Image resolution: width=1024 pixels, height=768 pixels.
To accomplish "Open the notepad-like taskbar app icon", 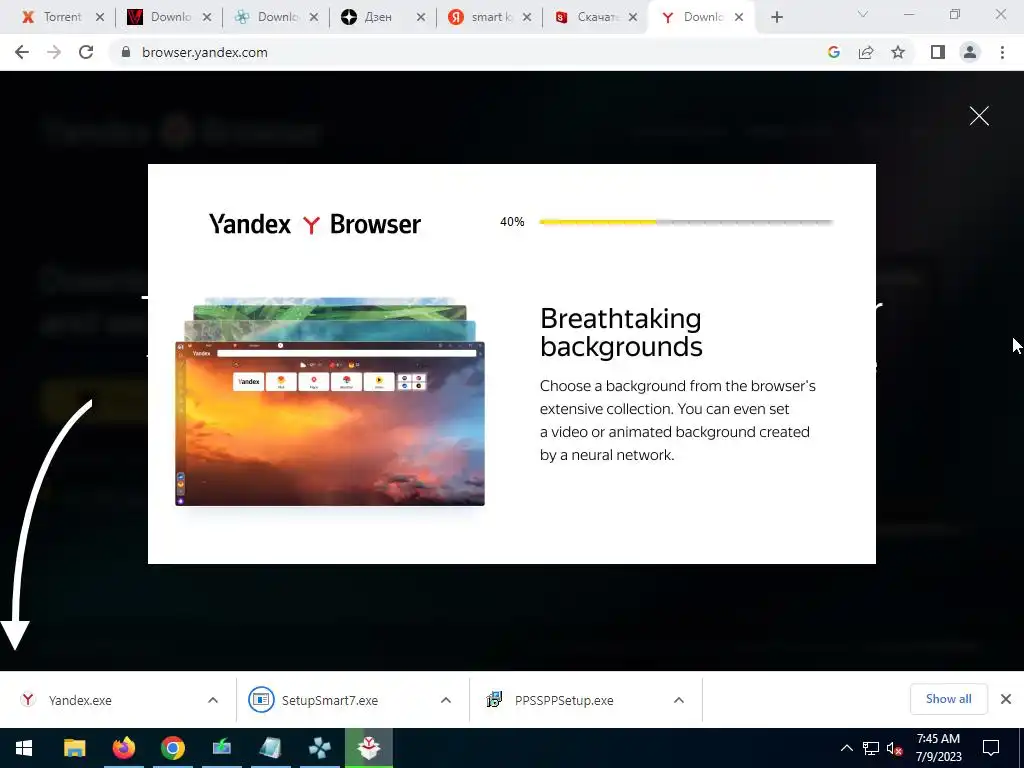I will pos(270,748).
